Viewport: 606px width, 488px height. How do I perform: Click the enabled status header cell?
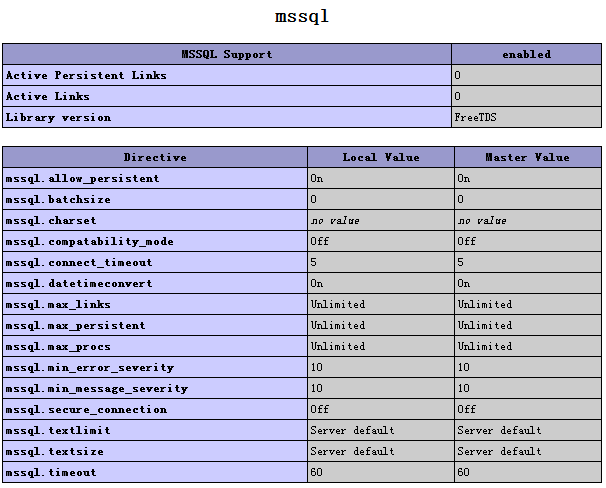click(526, 54)
